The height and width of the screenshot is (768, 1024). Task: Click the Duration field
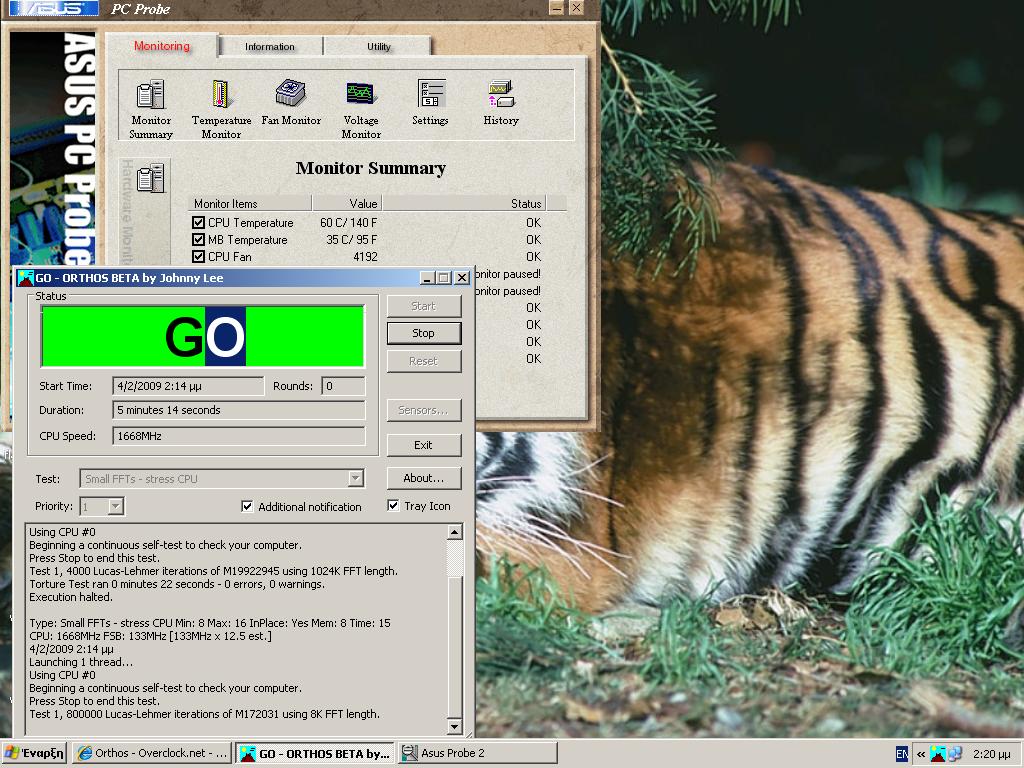pos(238,410)
